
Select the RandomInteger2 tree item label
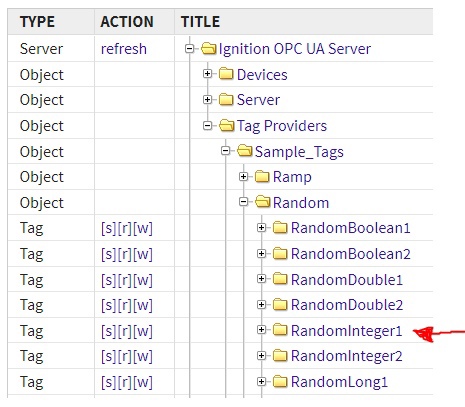click(x=347, y=356)
